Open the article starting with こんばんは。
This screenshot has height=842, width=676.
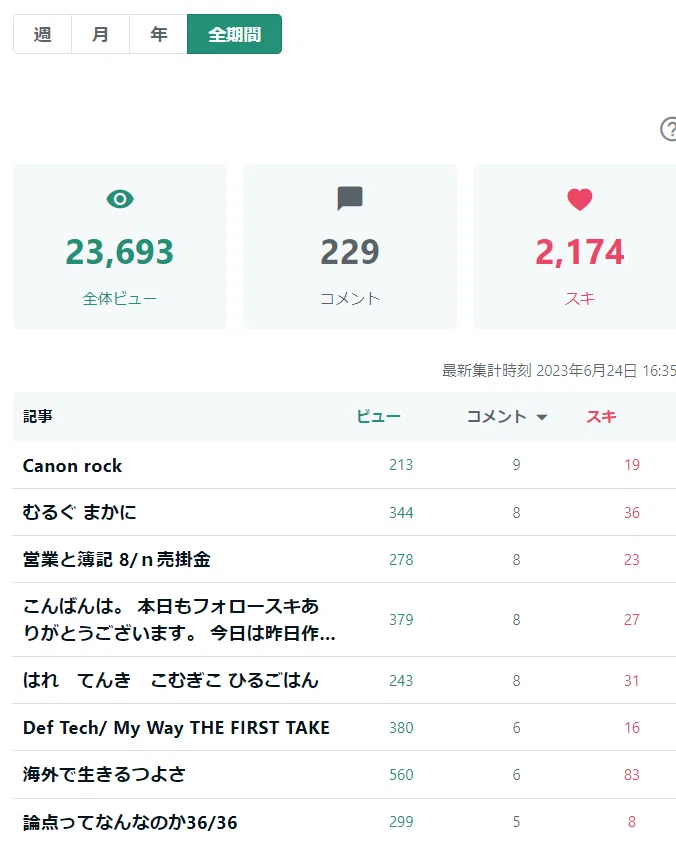179,620
